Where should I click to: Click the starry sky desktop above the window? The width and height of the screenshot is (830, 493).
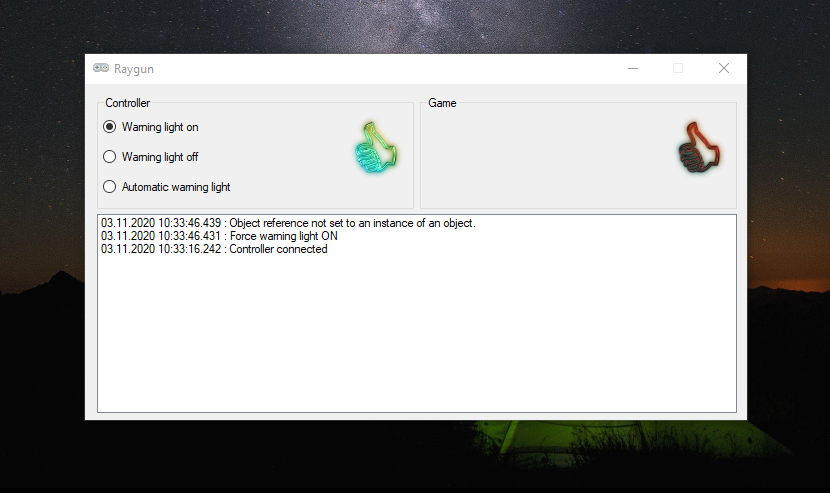tap(415, 26)
